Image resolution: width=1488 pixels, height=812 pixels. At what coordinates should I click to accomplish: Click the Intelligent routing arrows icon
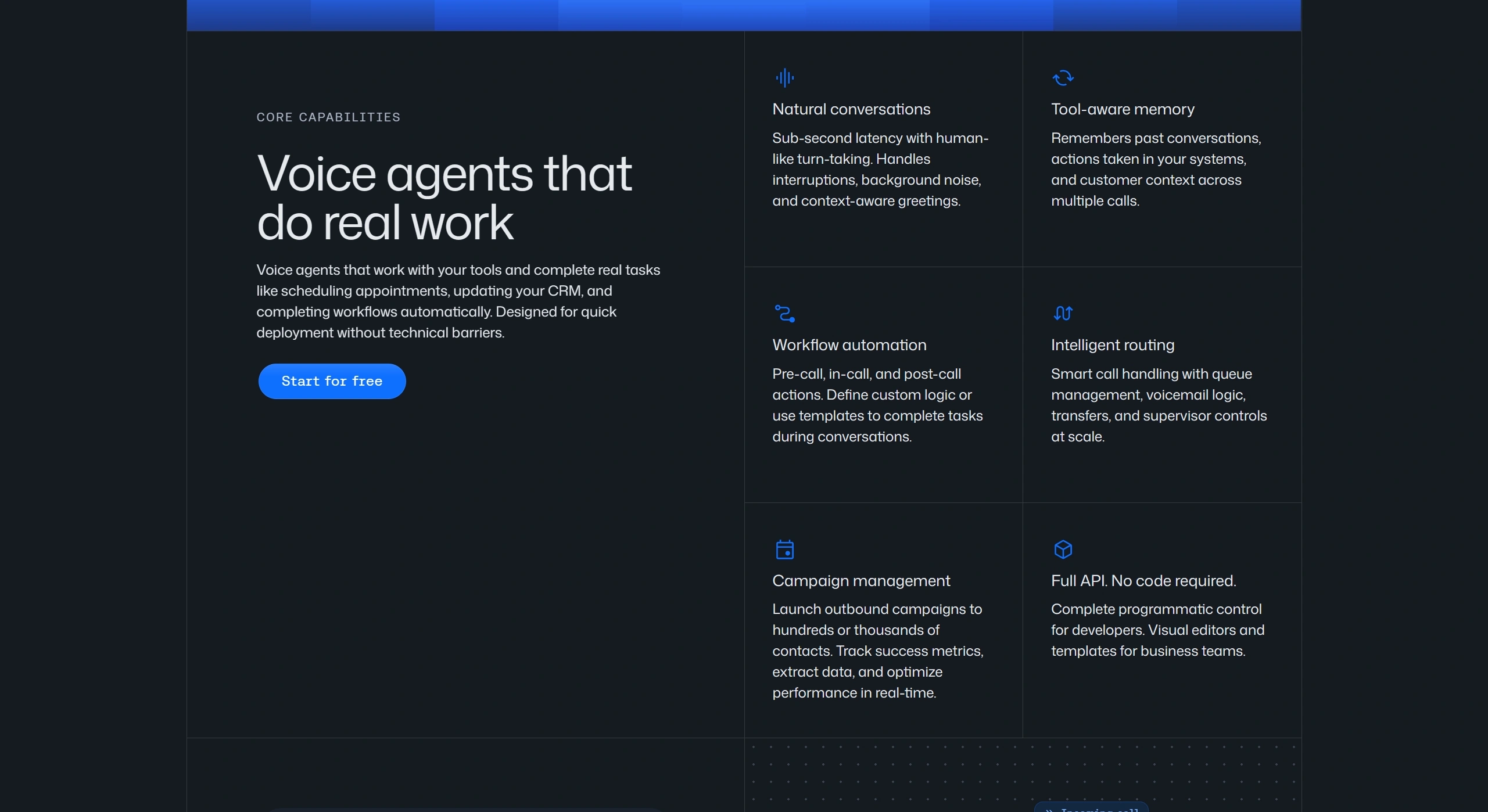tap(1063, 314)
